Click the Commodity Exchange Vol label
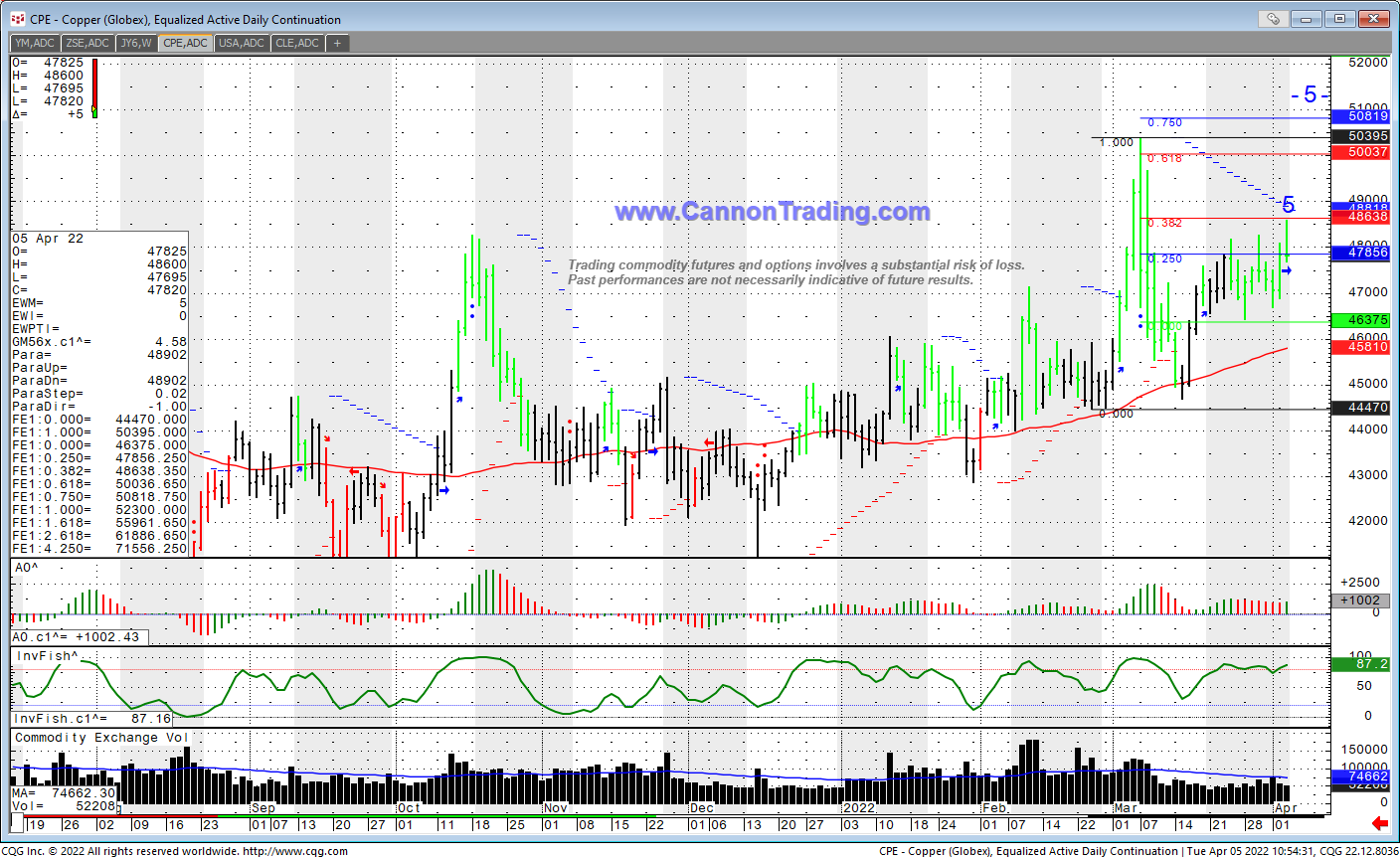Image resolution: width=1400 pixels, height=859 pixels. (100, 738)
